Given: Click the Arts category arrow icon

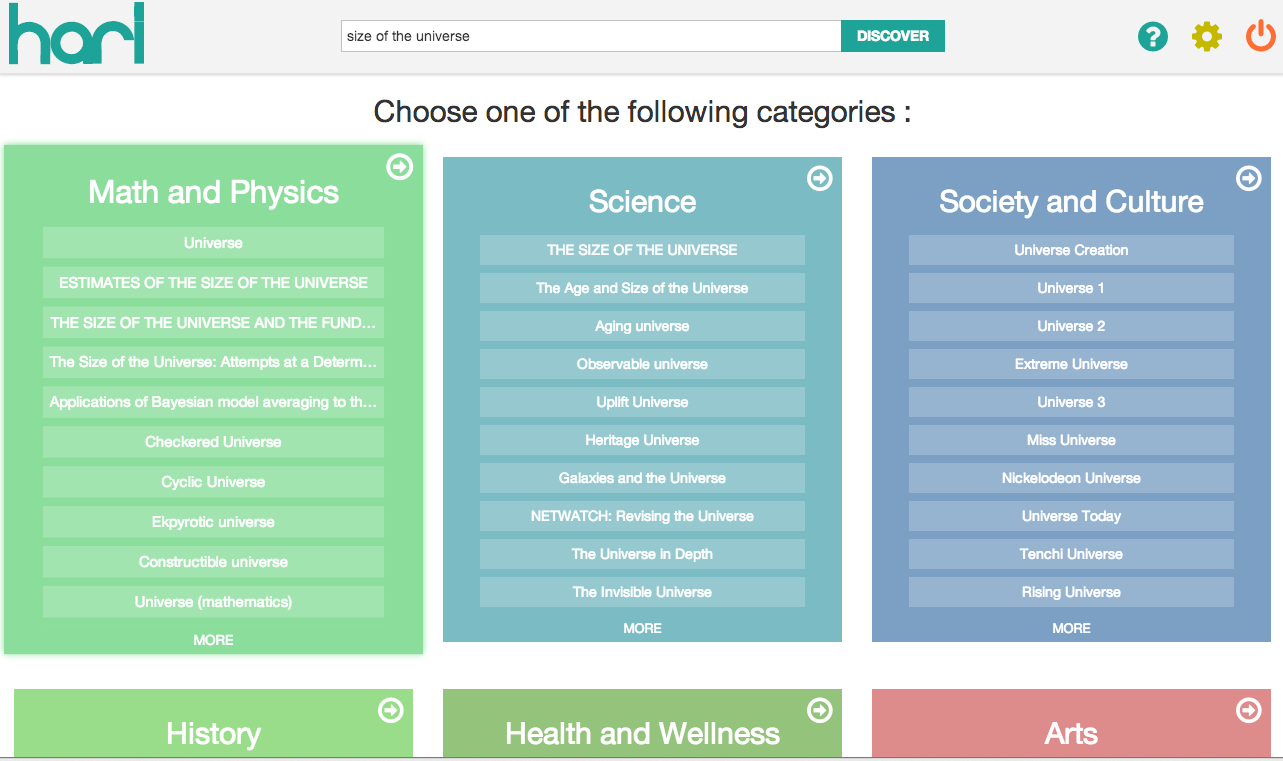Looking at the screenshot, I should click(x=1249, y=710).
